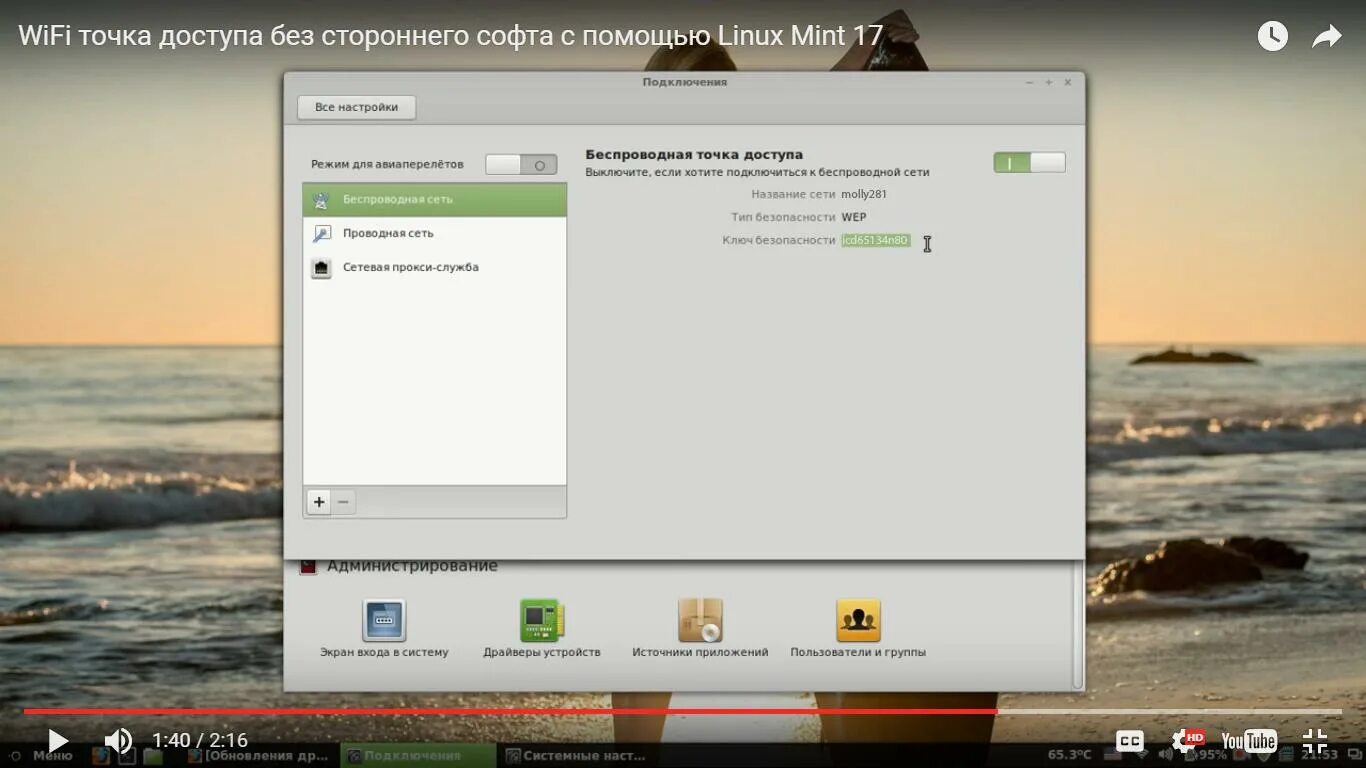Add a connection with the plus button
This screenshot has width=1366, height=768.
pyautogui.click(x=319, y=502)
